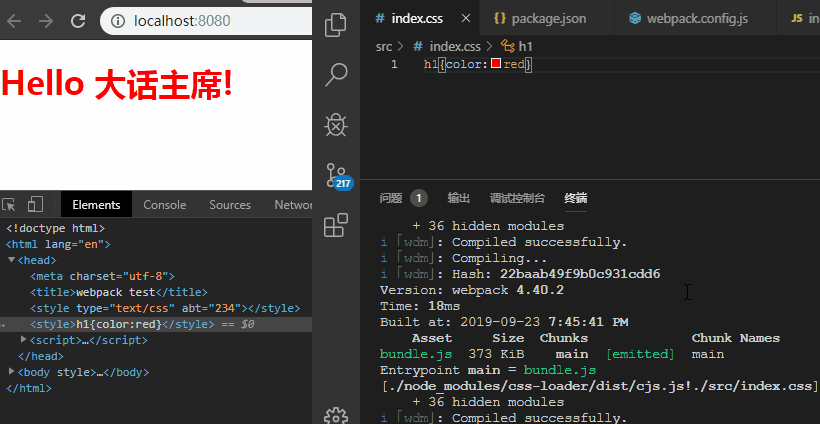Click the JS file icon on last tab
820x424 pixels.
(x=796, y=19)
